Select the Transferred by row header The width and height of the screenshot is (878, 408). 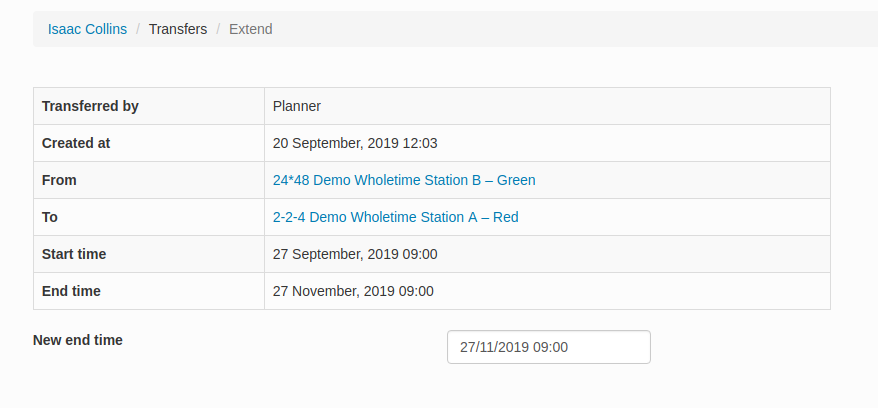[x=90, y=106]
